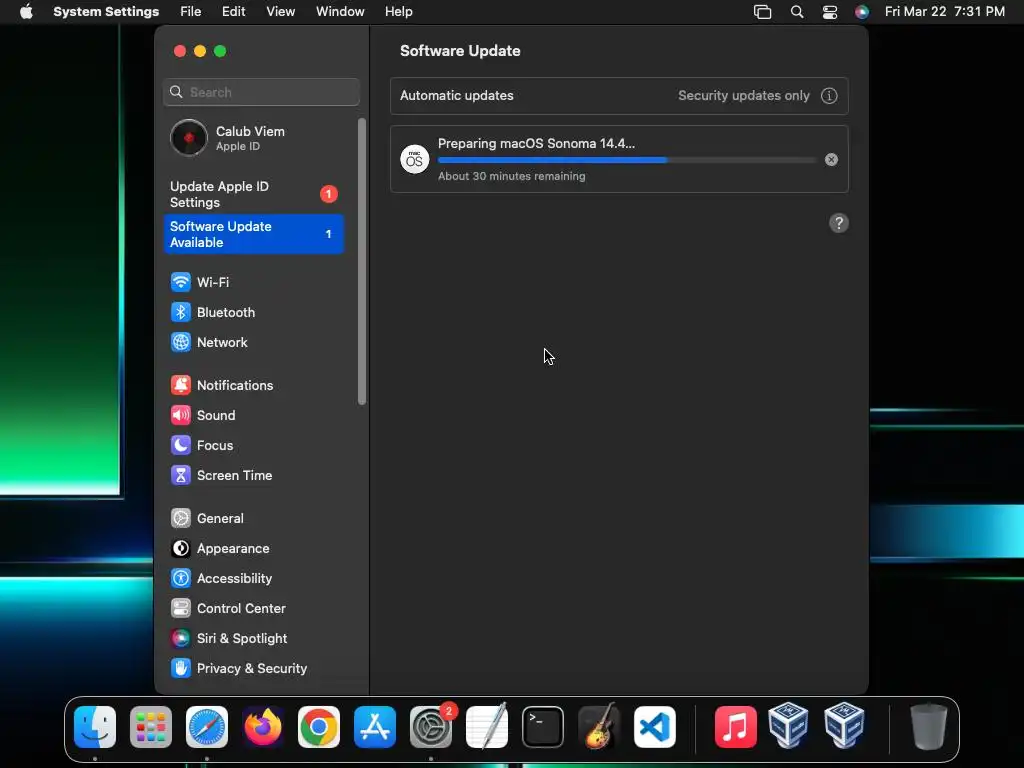This screenshot has width=1024, height=768.
Task: Open the Edit menu
Action: (x=233, y=12)
